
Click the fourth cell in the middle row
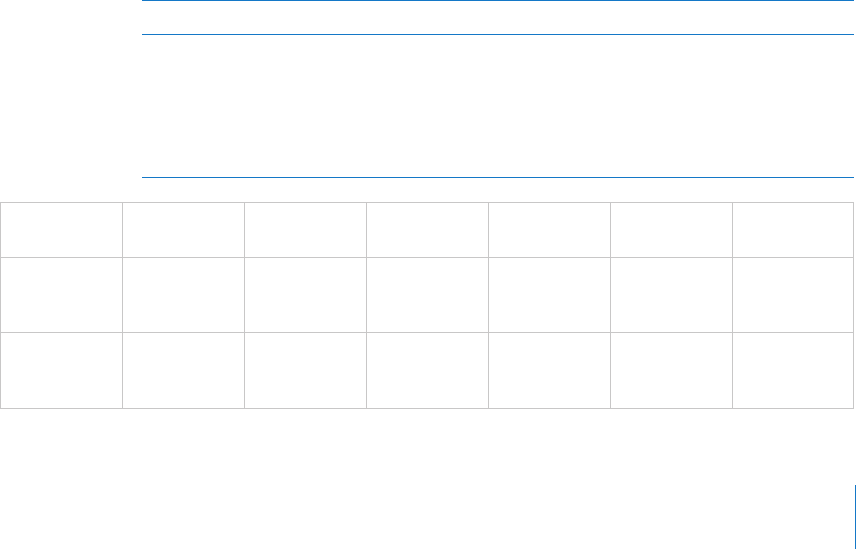427,294
